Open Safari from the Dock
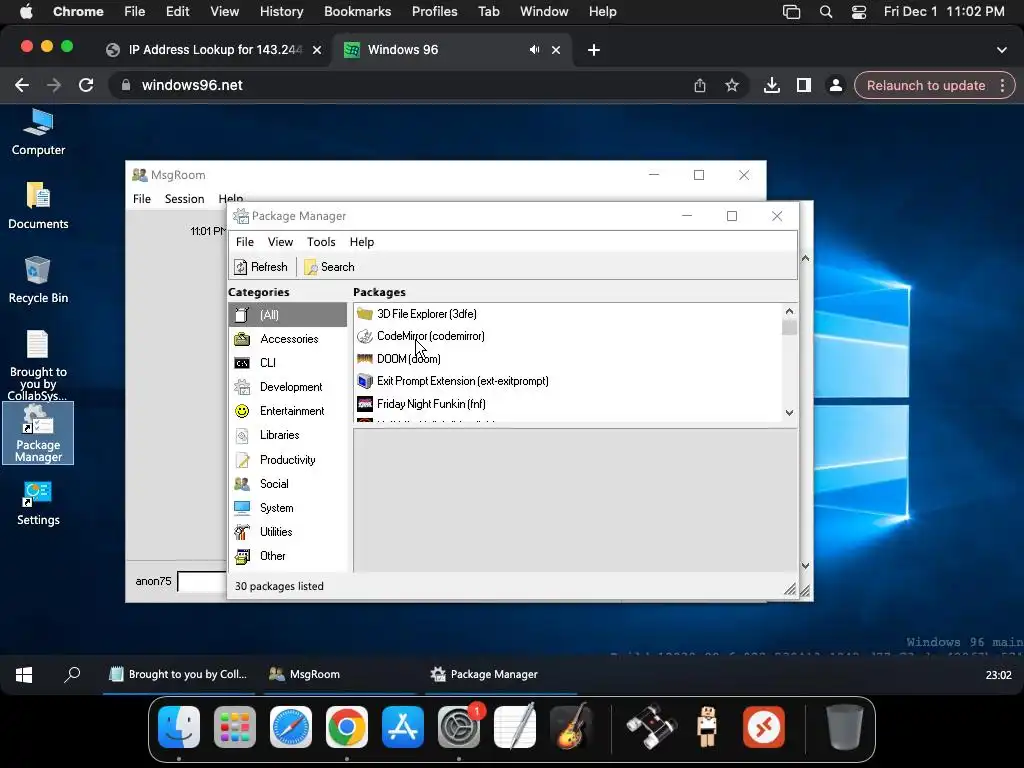Viewport: 1024px width, 768px height. (x=291, y=726)
